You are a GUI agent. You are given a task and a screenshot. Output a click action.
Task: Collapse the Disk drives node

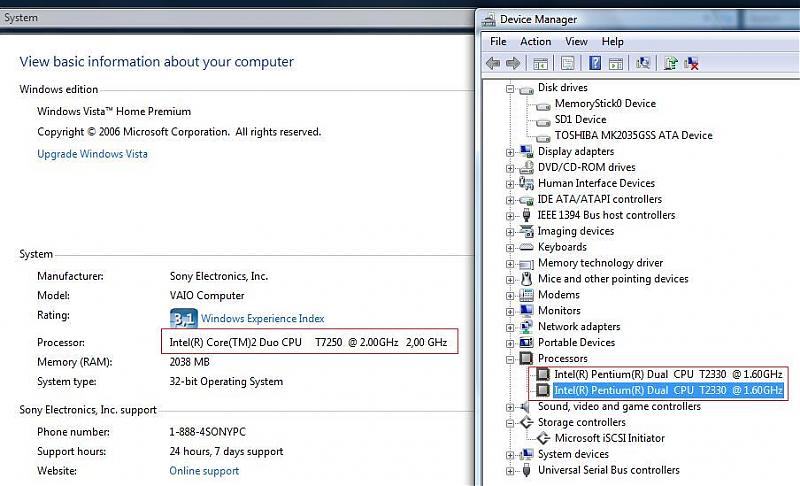[511, 88]
